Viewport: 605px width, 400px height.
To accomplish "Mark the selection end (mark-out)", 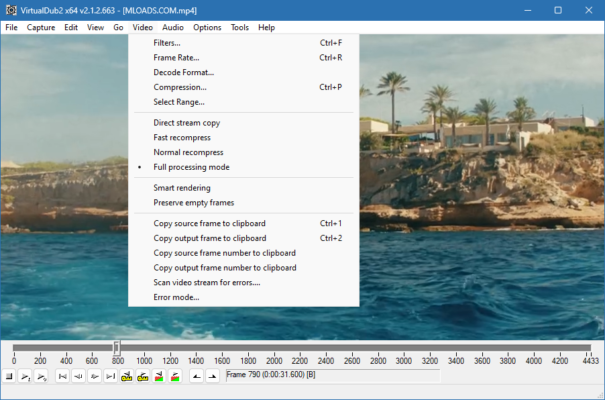I will [x=213, y=376].
